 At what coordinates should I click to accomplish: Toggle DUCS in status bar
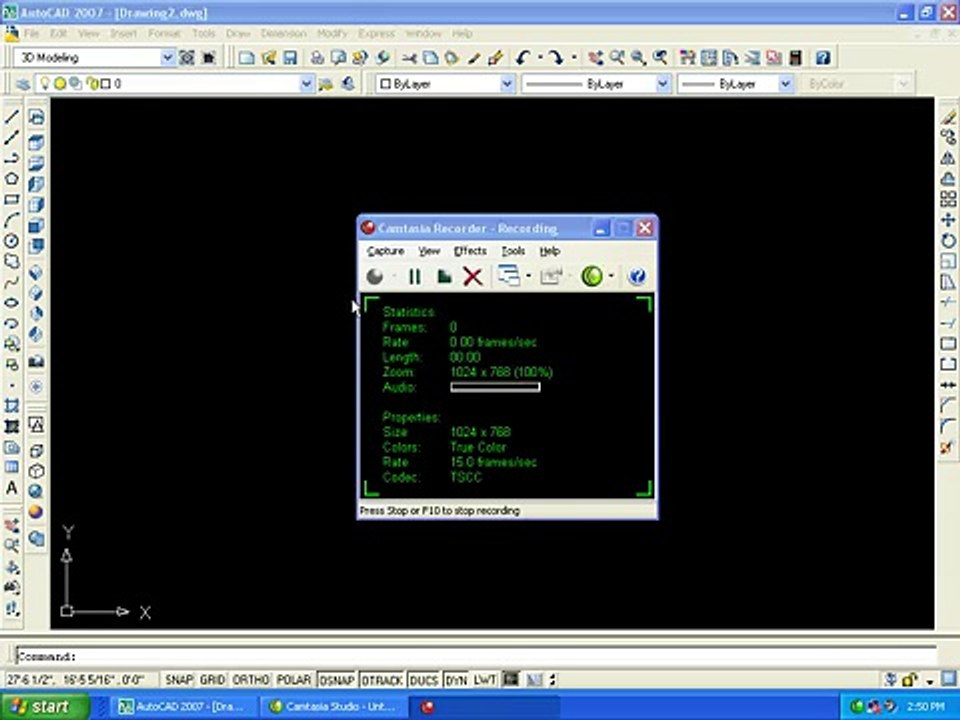click(424, 680)
